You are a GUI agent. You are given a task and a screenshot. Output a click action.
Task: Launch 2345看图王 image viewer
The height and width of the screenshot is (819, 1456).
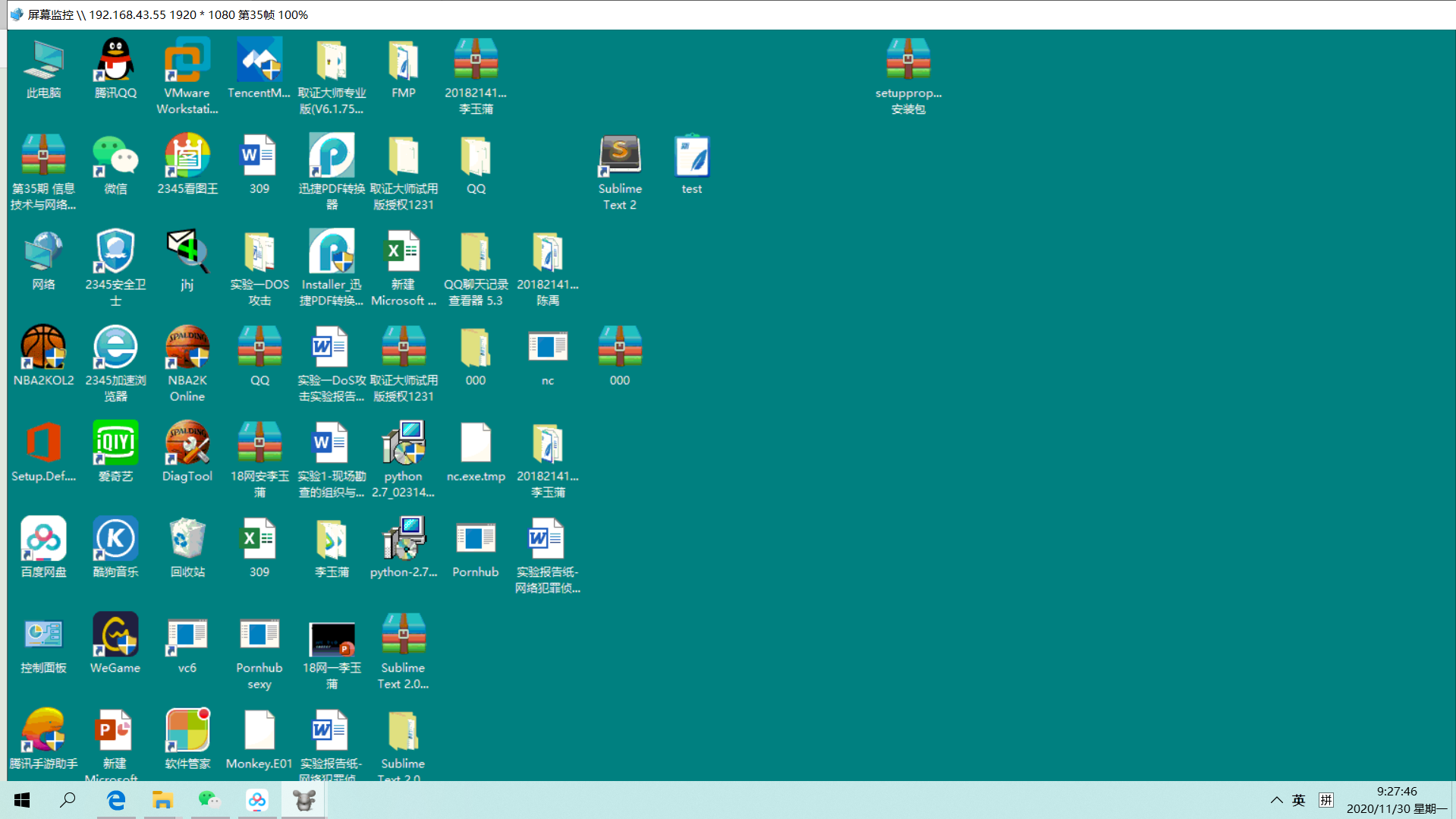(187, 165)
